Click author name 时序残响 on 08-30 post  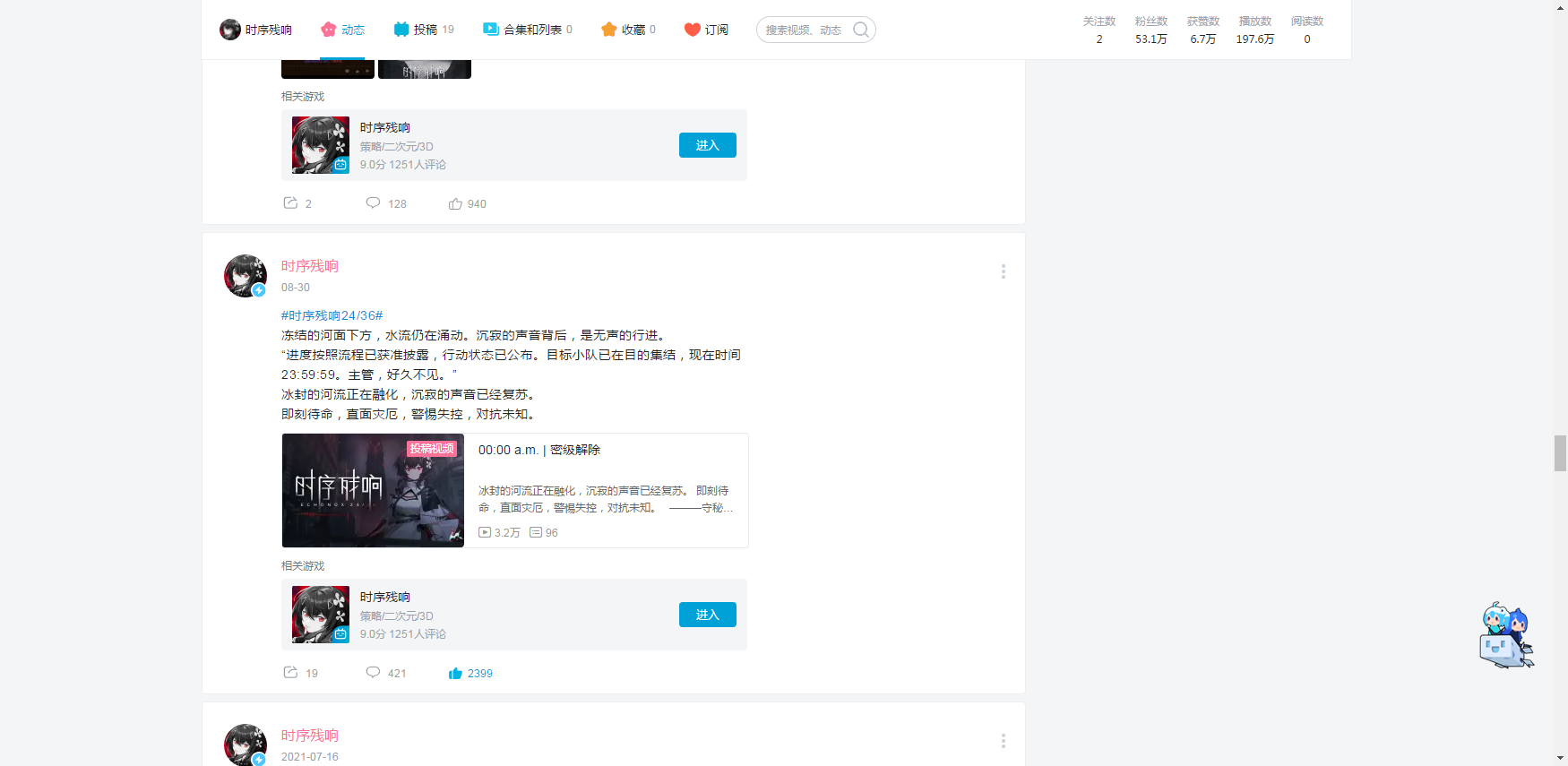click(x=310, y=266)
